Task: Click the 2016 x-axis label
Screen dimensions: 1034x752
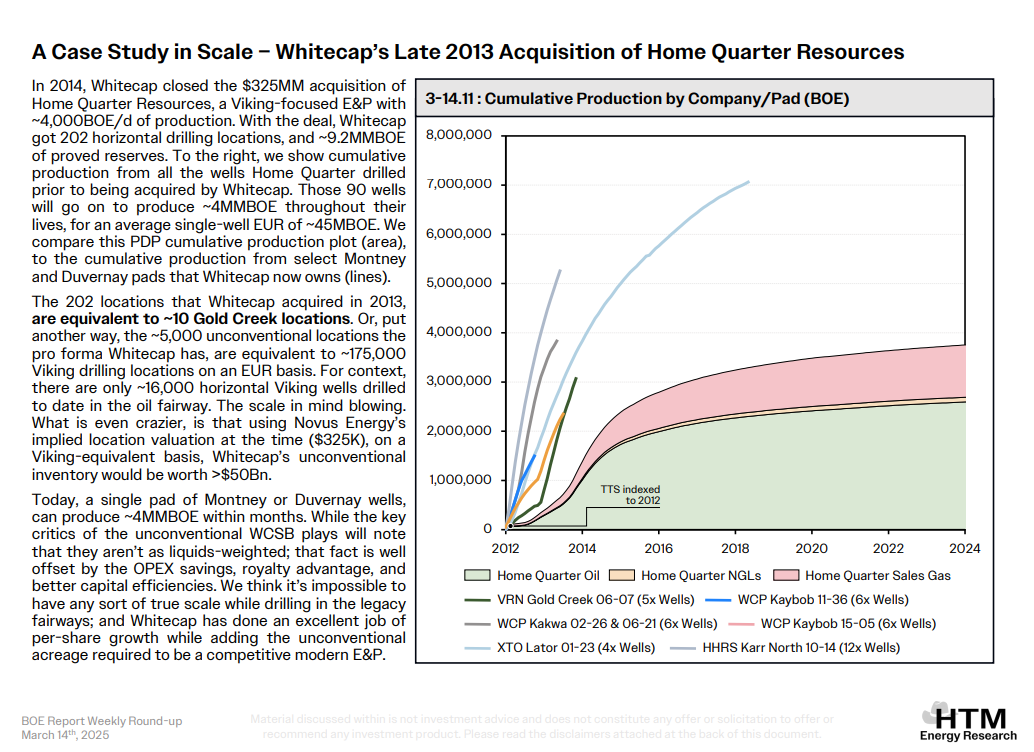Action: tap(659, 549)
